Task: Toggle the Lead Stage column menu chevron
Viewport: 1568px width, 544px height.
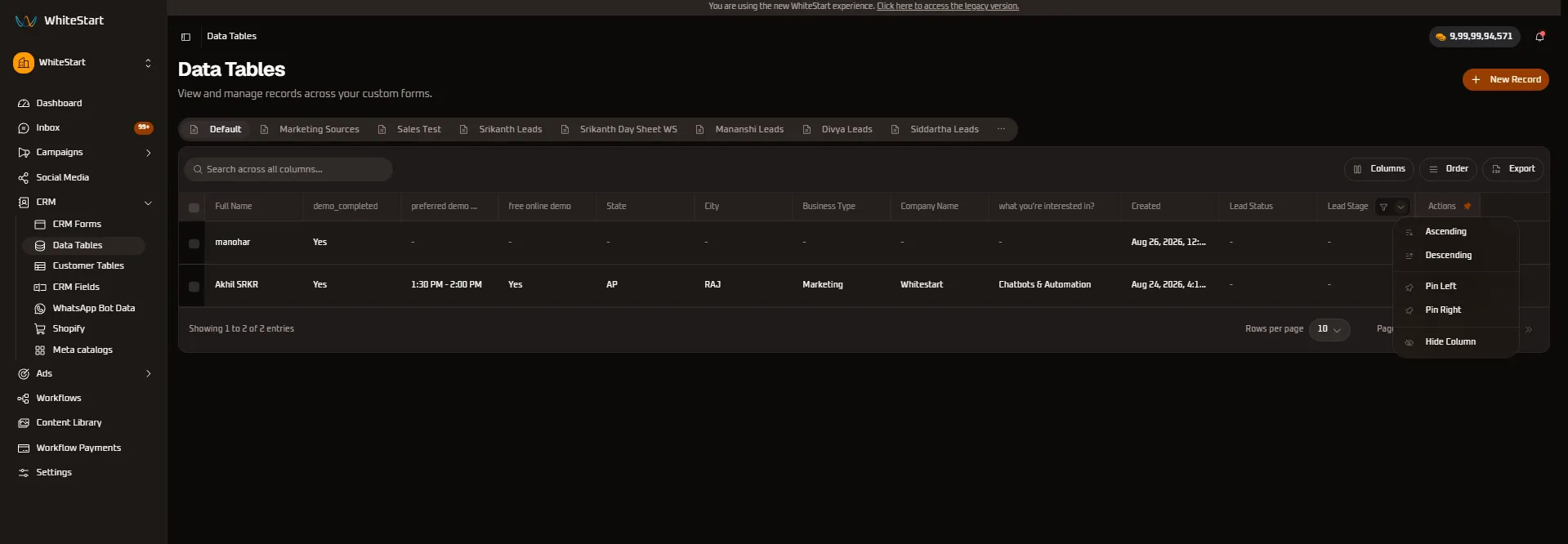Action: (1400, 207)
